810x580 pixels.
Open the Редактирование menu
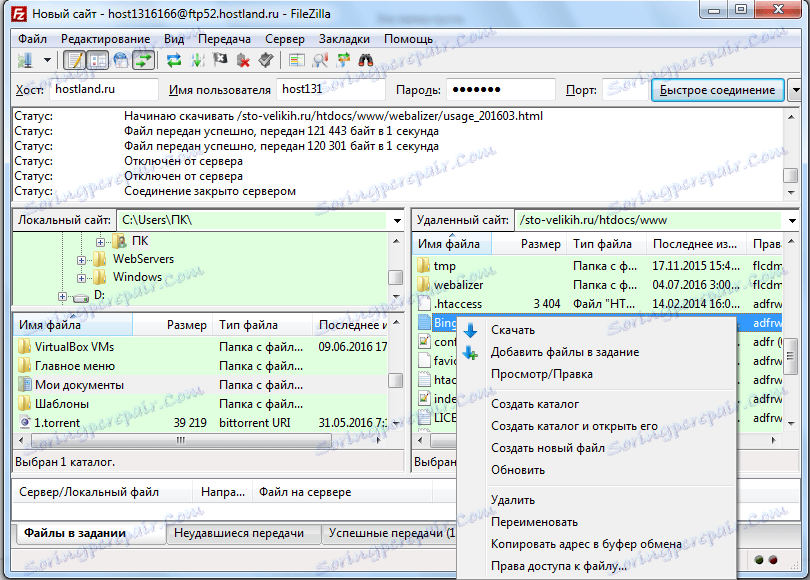click(x=105, y=39)
